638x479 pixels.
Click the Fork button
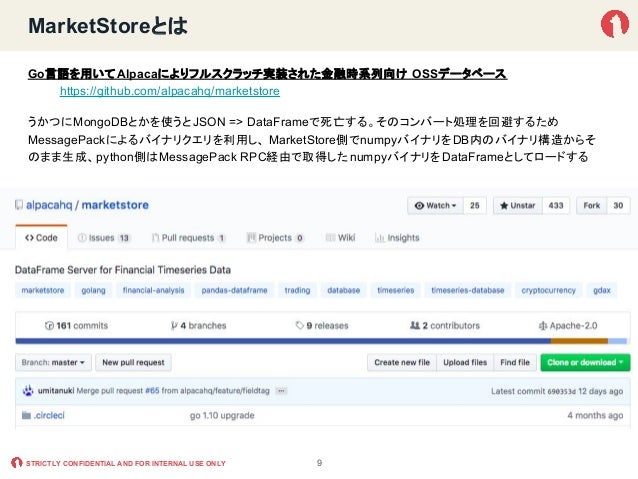592,206
